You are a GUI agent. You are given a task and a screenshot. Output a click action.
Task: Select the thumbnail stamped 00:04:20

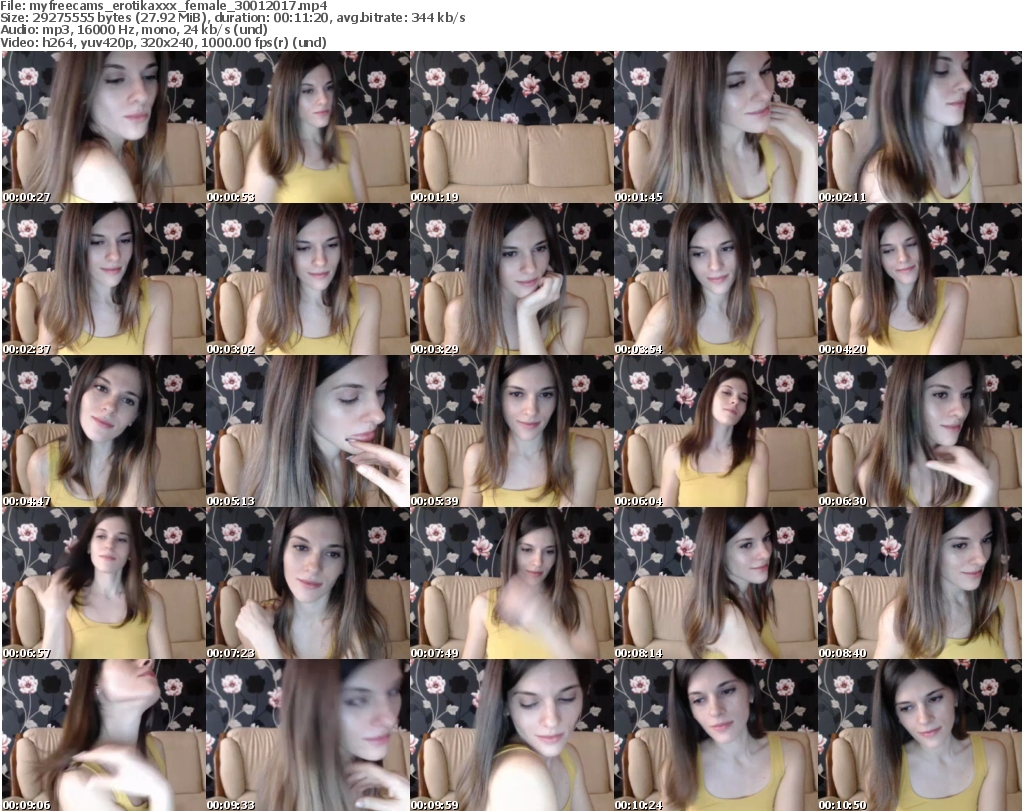pyautogui.click(x=920, y=279)
